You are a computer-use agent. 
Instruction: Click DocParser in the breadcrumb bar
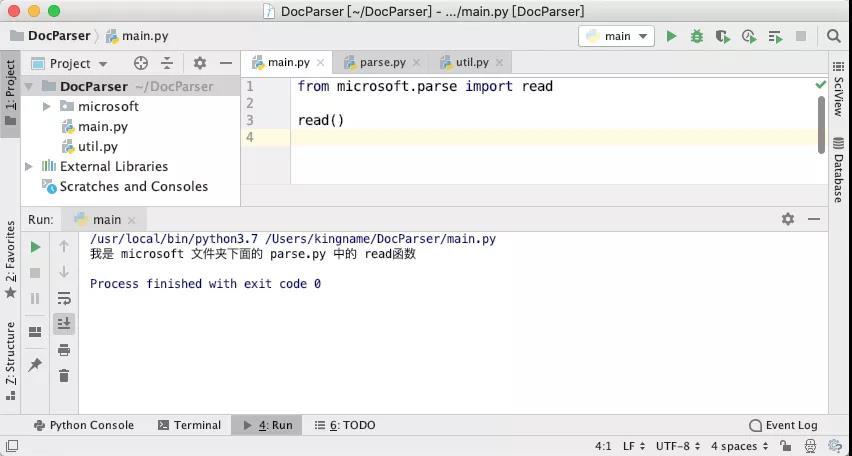[x=50, y=36]
